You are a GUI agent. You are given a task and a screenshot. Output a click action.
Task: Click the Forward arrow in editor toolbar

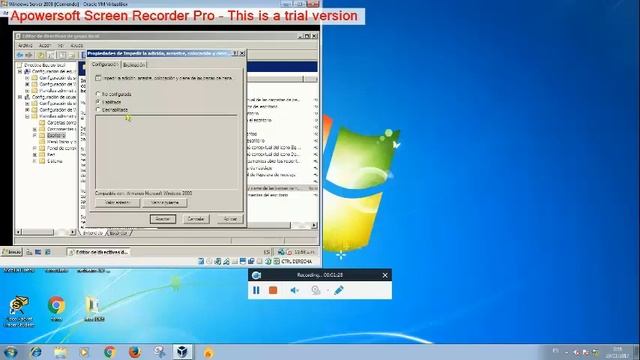point(29,55)
